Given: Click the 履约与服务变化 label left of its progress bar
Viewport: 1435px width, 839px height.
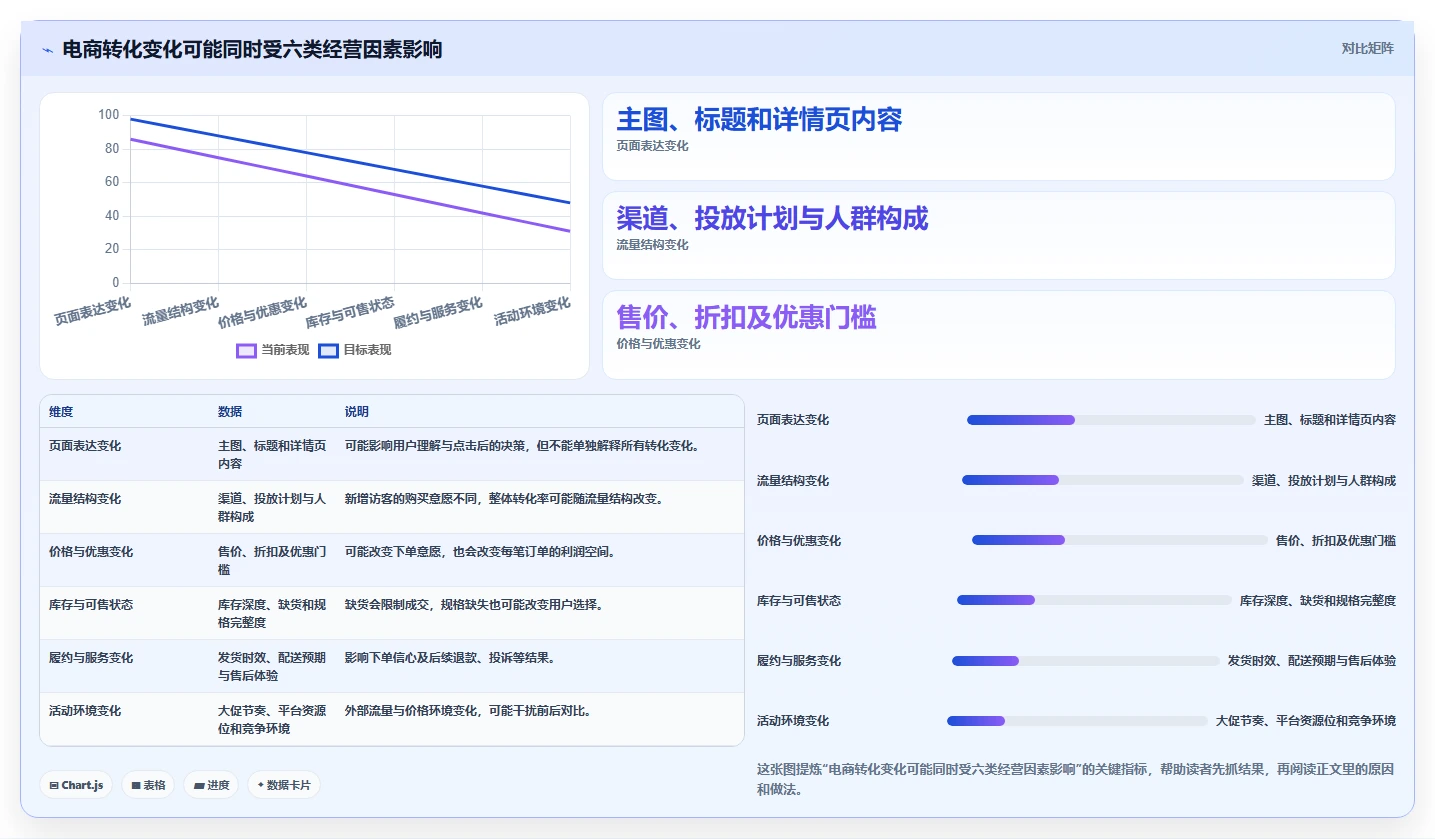Looking at the screenshot, I should tap(799, 660).
